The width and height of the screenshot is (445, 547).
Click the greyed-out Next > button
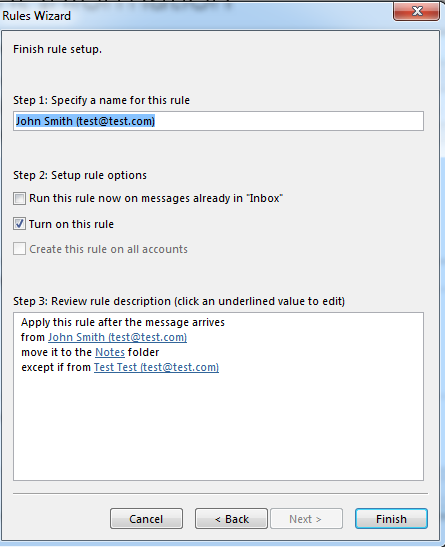coord(306,519)
